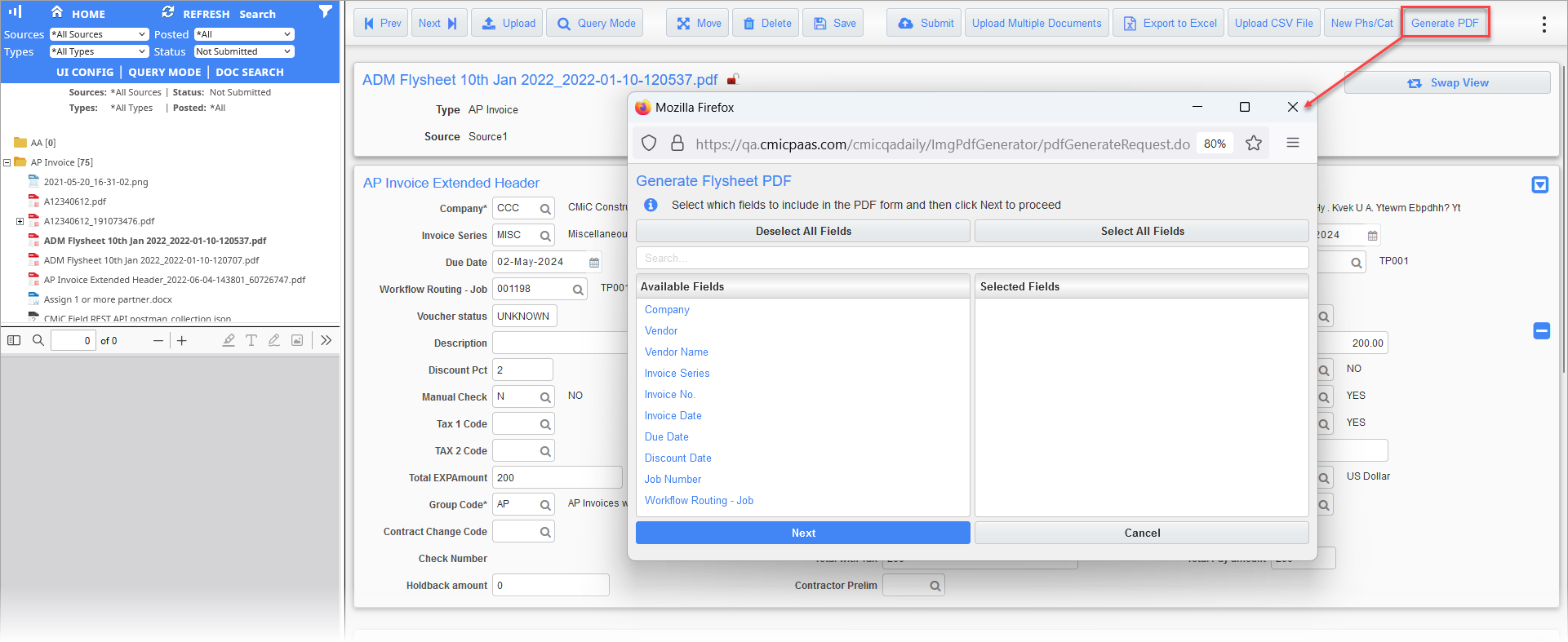Bookmark page with the star icon
Viewport: 1568px width, 642px height.
tap(1254, 144)
